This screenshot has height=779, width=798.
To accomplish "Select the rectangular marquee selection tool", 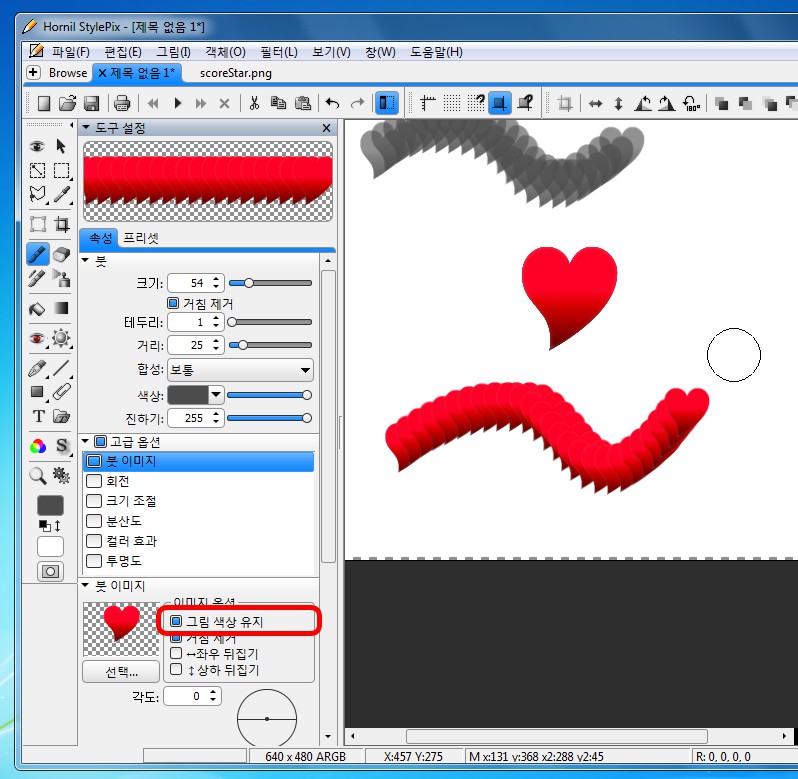I will (62, 170).
